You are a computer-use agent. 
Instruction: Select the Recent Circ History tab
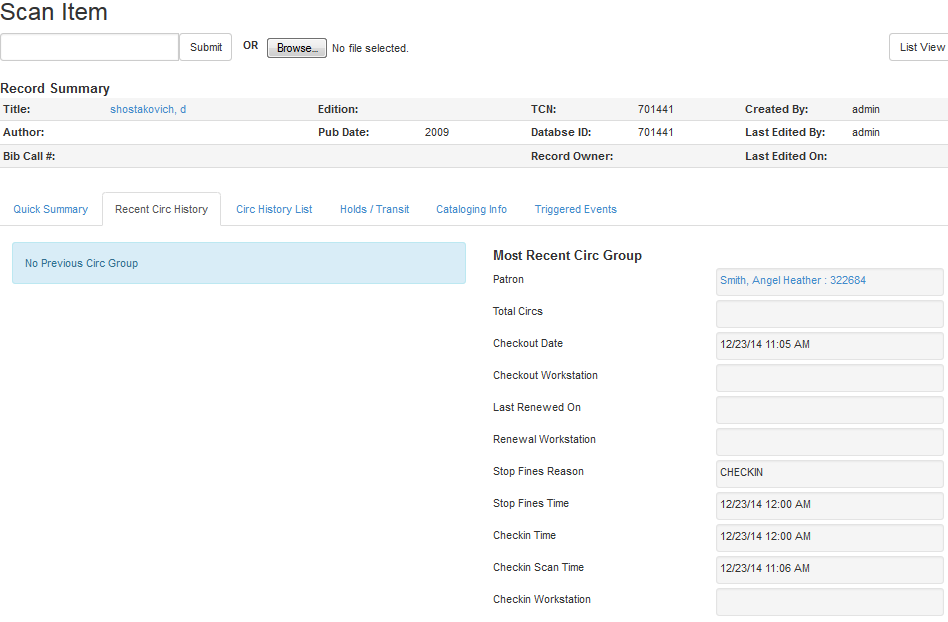point(161,209)
